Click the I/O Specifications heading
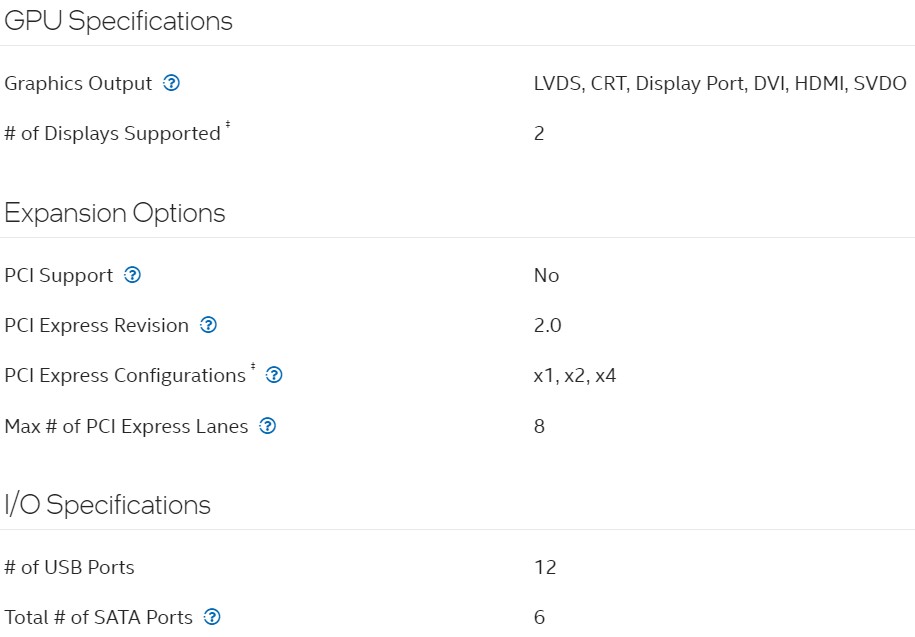This screenshot has width=915, height=637. click(x=107, y=505)
